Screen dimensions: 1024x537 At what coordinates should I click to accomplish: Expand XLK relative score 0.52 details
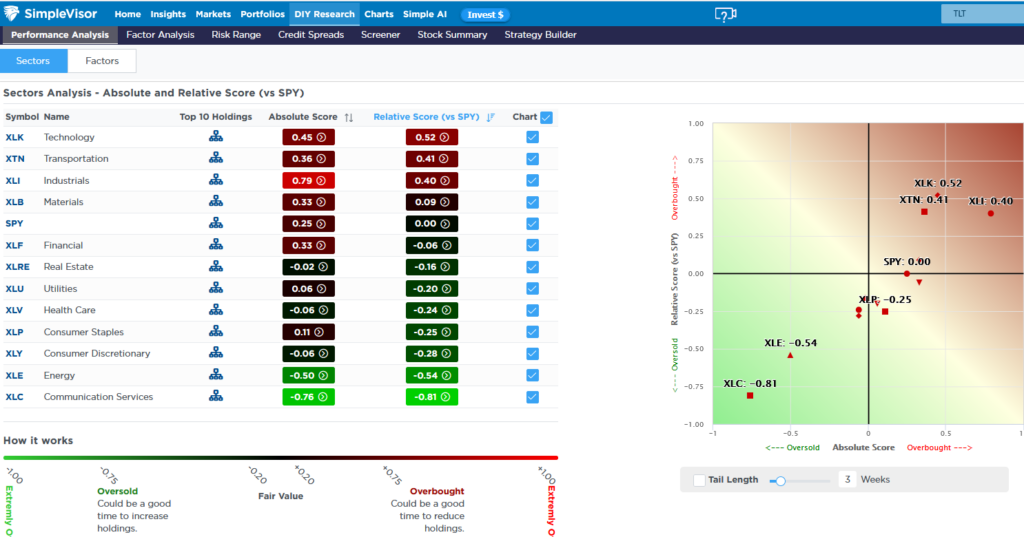432,137
